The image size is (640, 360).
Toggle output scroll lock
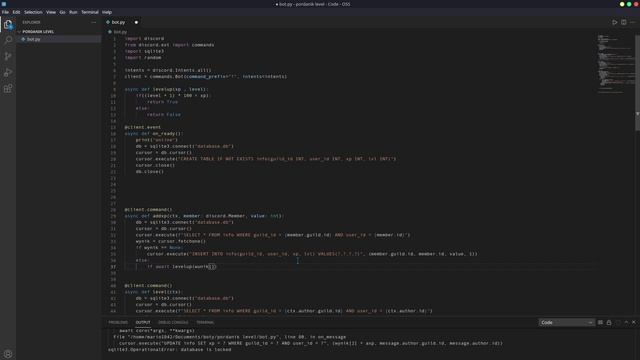(x=609, y=322)
